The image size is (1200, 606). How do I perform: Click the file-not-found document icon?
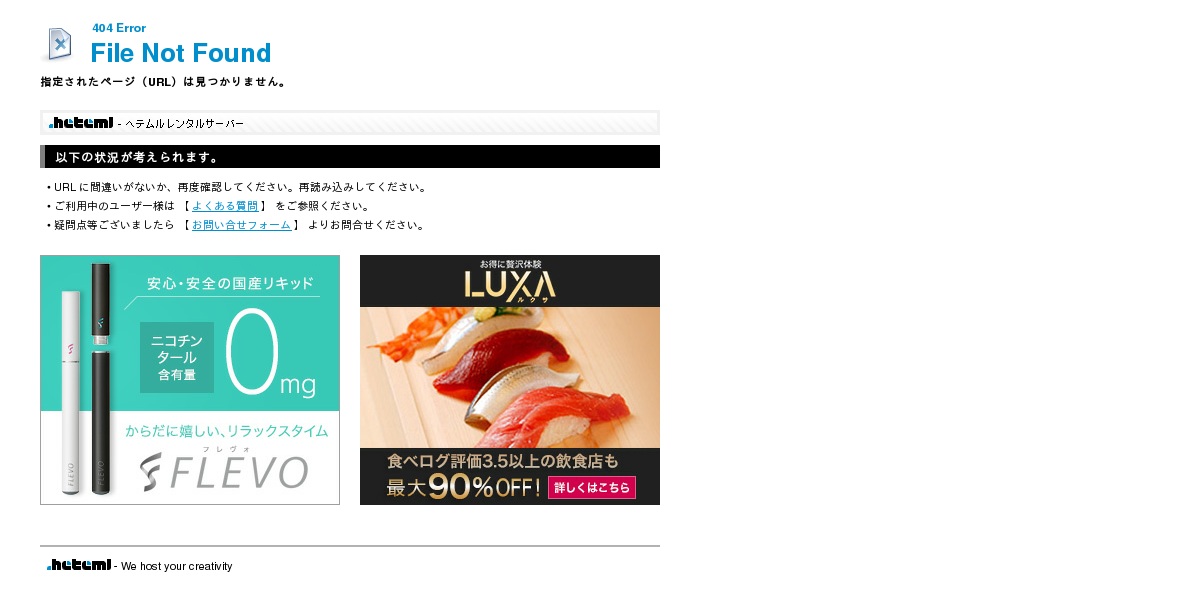59,44
